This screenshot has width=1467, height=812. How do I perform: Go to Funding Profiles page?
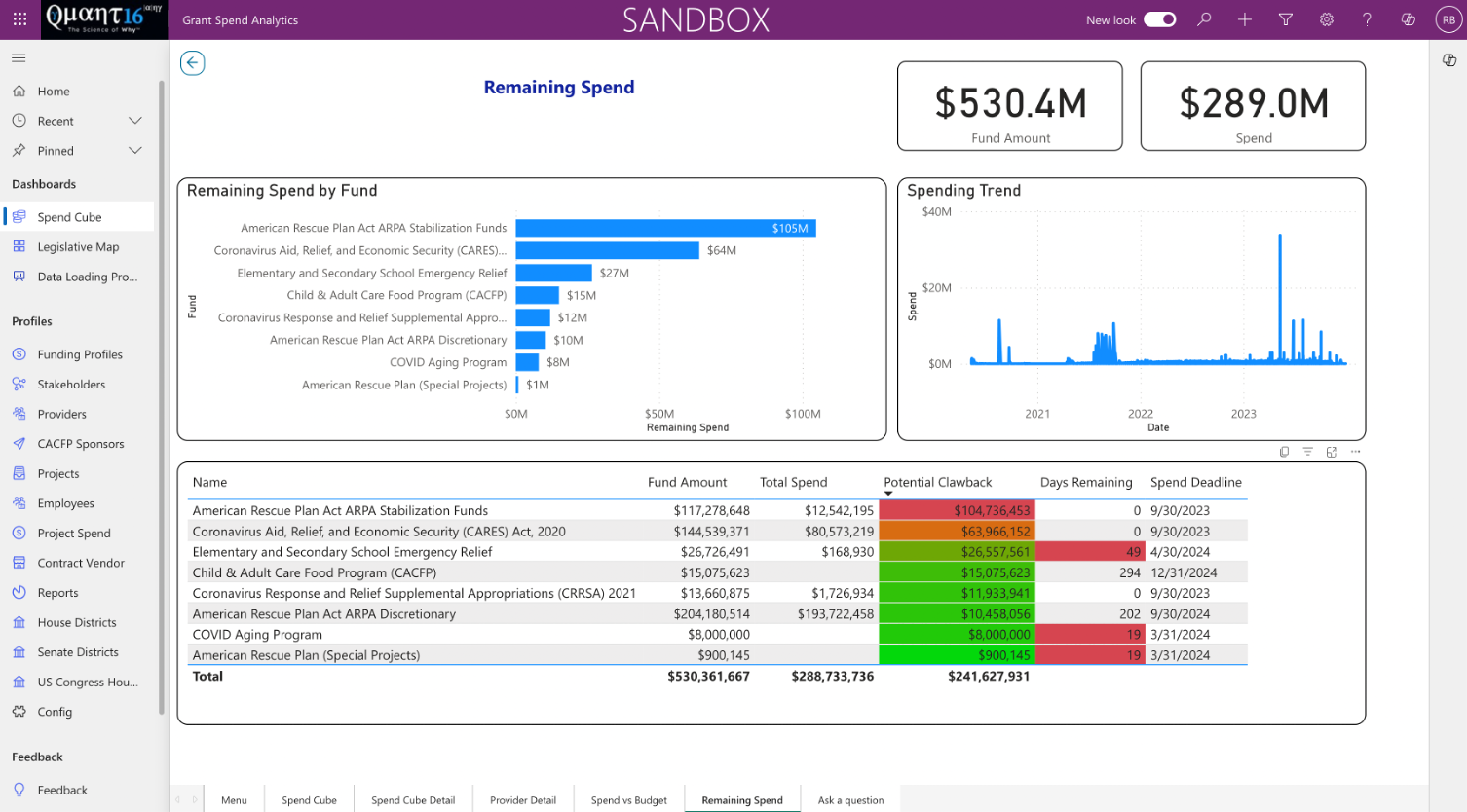(x=80, y=354)
